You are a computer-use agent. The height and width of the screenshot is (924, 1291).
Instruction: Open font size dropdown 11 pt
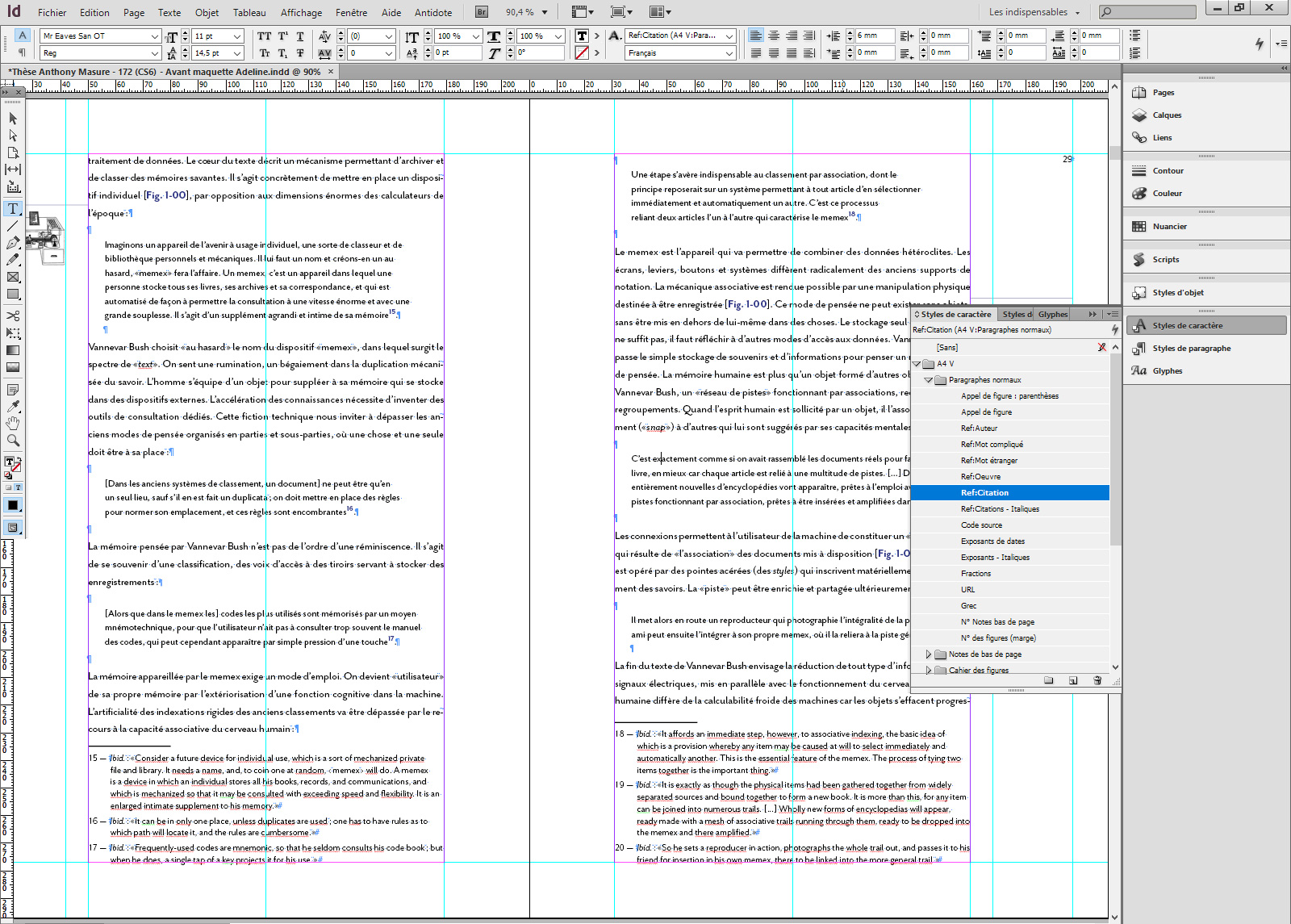coord(237,36)
